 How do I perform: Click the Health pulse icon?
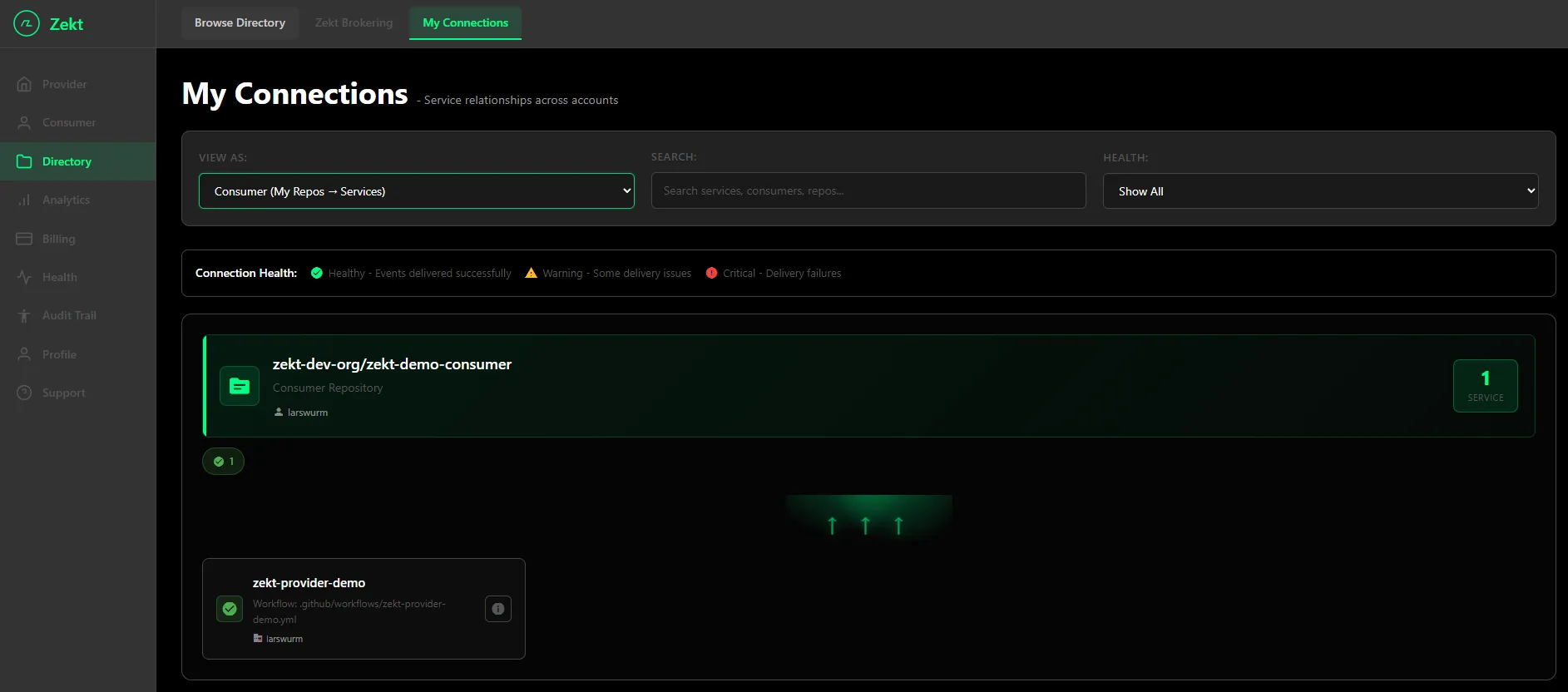(x=24, y=277)
